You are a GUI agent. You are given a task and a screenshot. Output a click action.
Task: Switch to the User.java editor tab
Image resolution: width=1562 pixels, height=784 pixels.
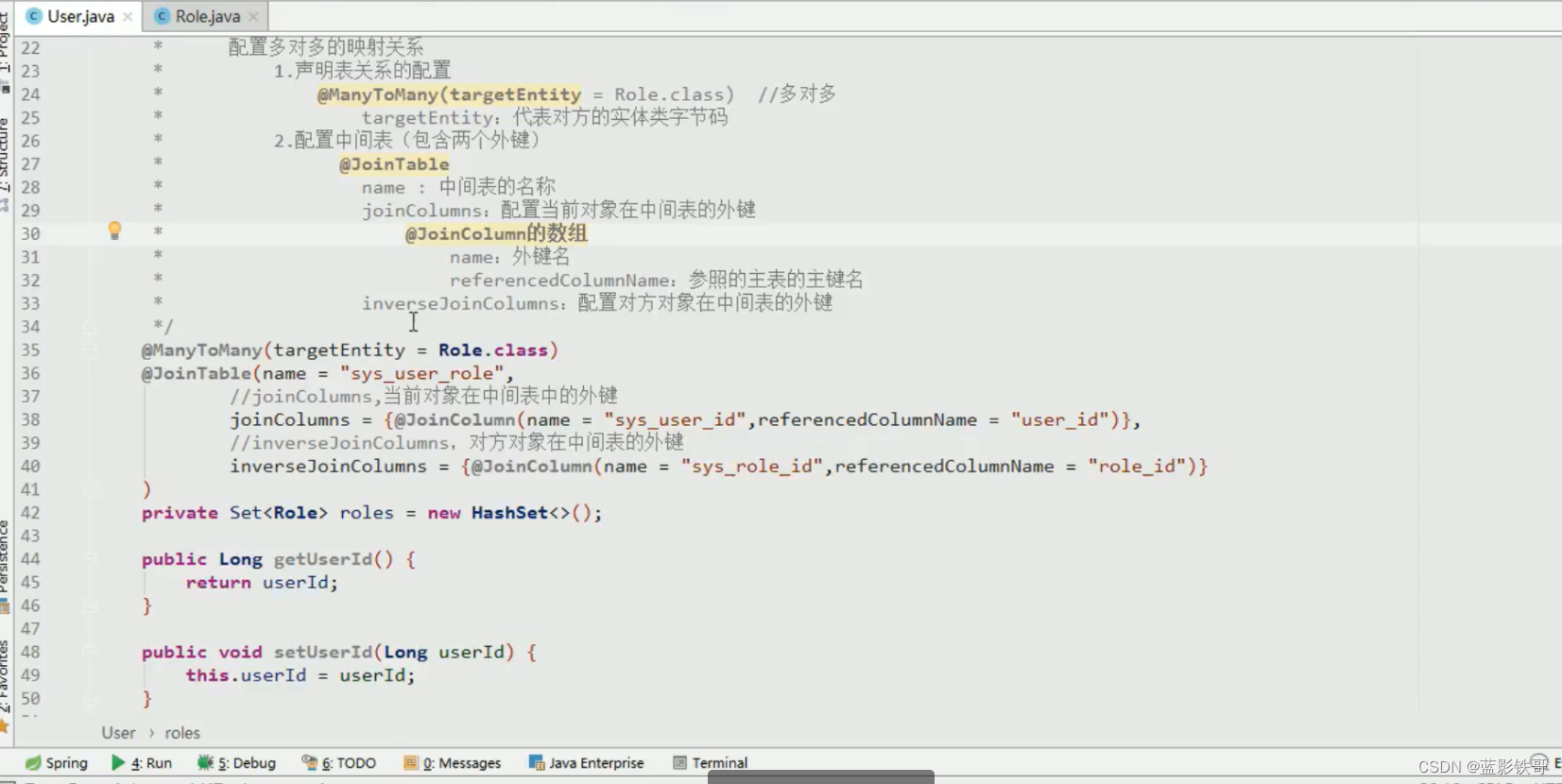point(80,16)
